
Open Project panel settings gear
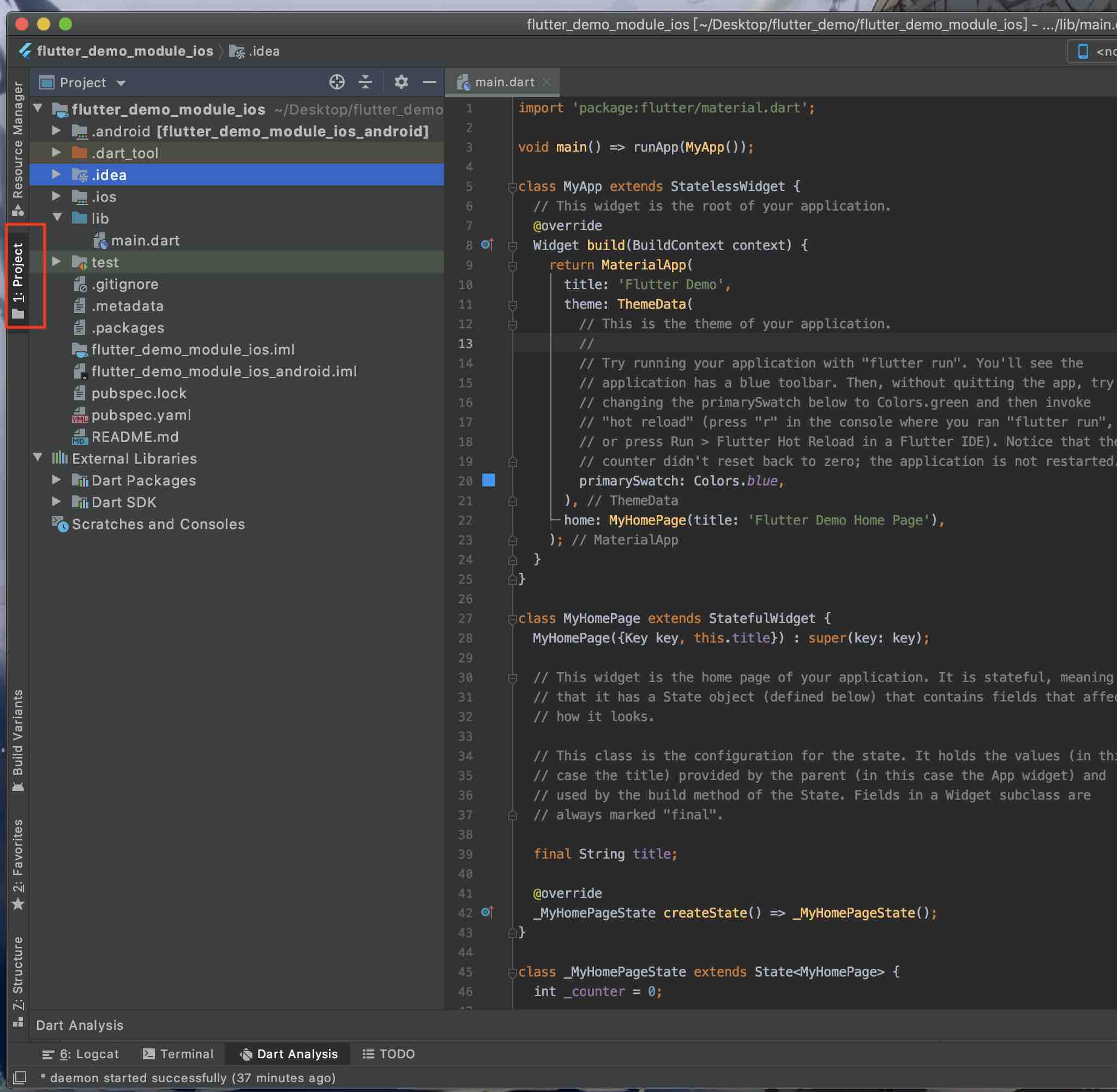click(x=401, y=82)
